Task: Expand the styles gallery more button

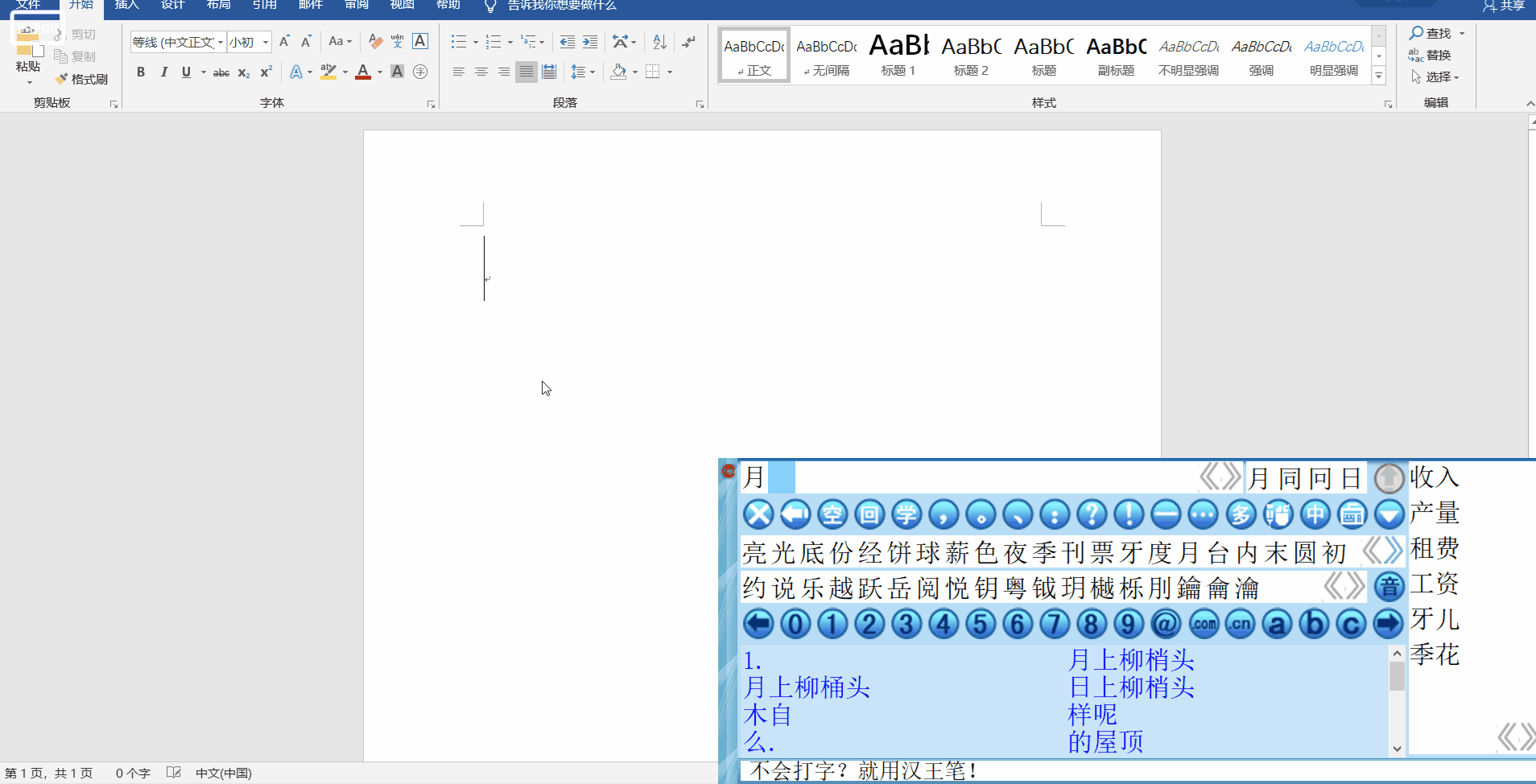Action: [x=1379, y=76]
